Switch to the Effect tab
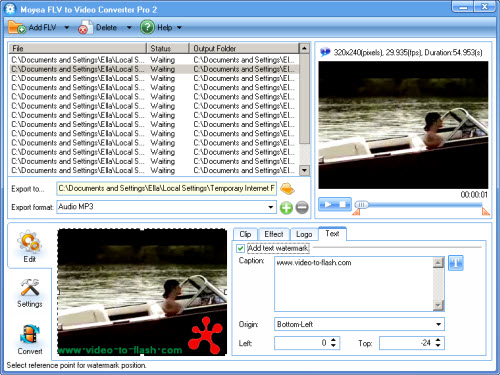The height and width of the screenshot is (375, 500). tap(274, 234)
